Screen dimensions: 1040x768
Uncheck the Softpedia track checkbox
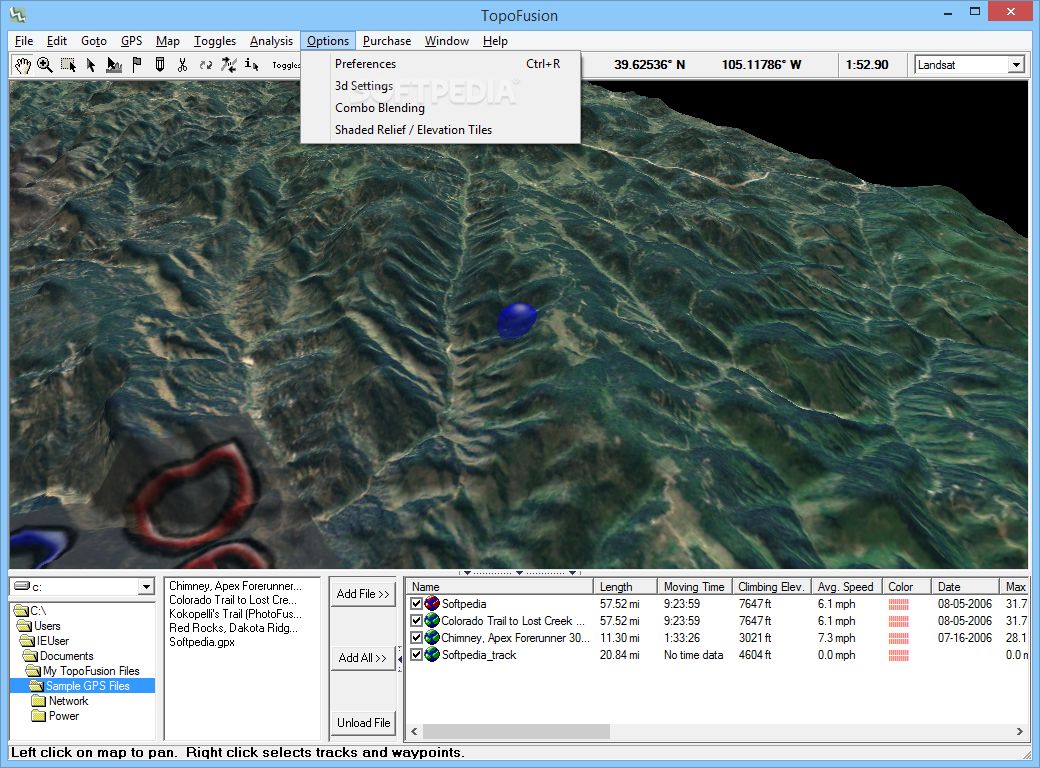click(417, 604)
